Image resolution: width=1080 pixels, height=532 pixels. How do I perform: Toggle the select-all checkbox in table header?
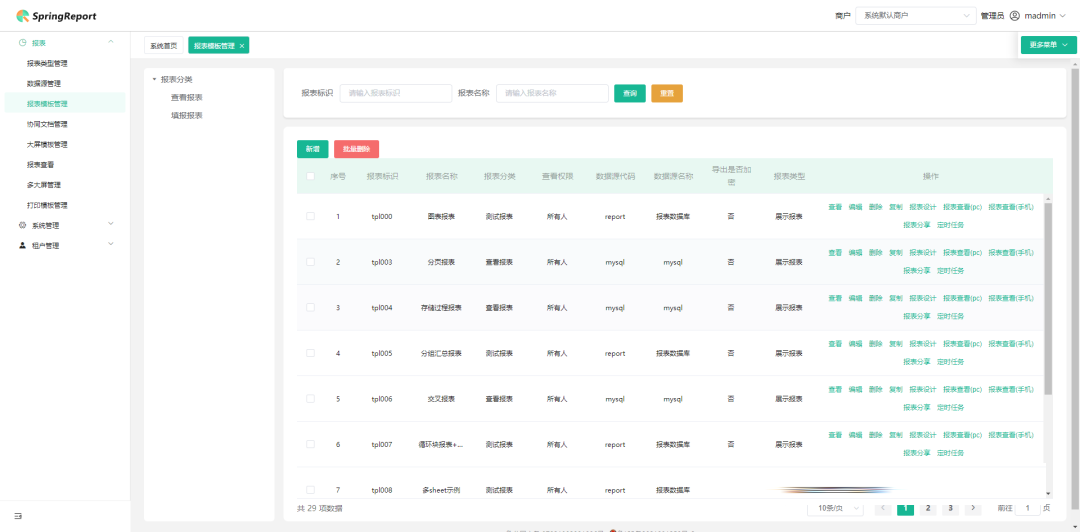pyautogui.click(x=310, y=176)
